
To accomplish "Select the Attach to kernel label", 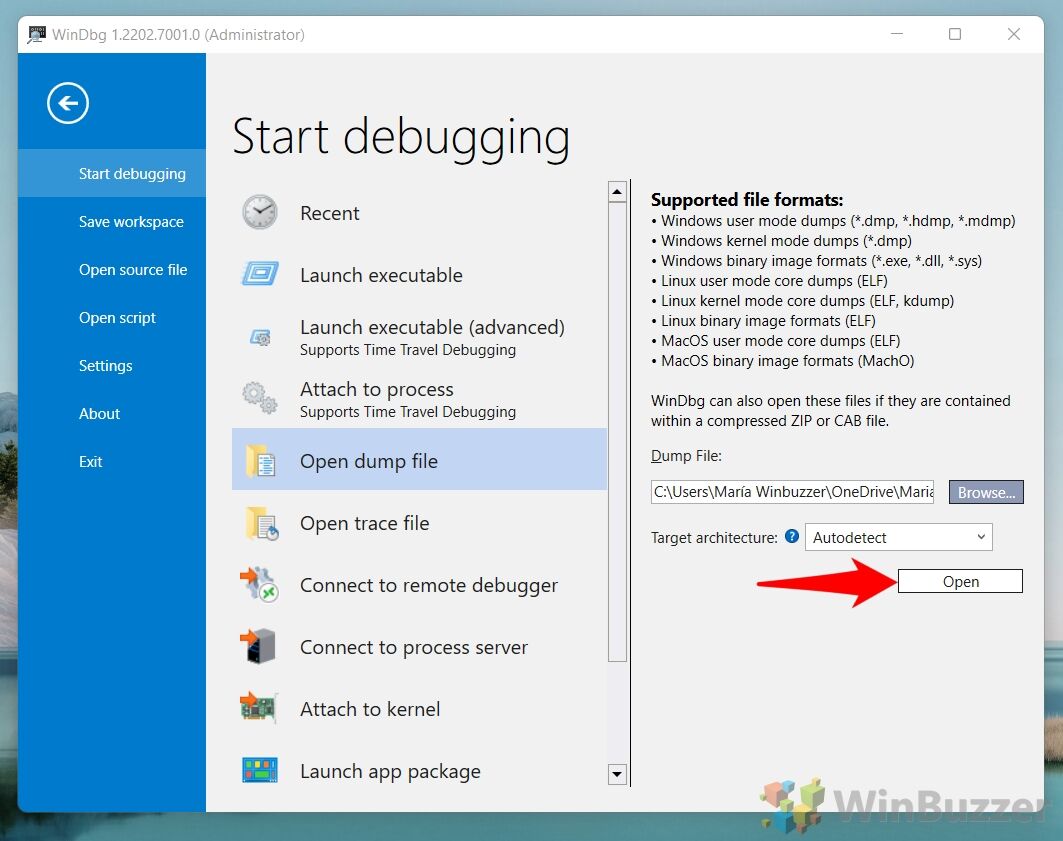I will click(370, 710).
